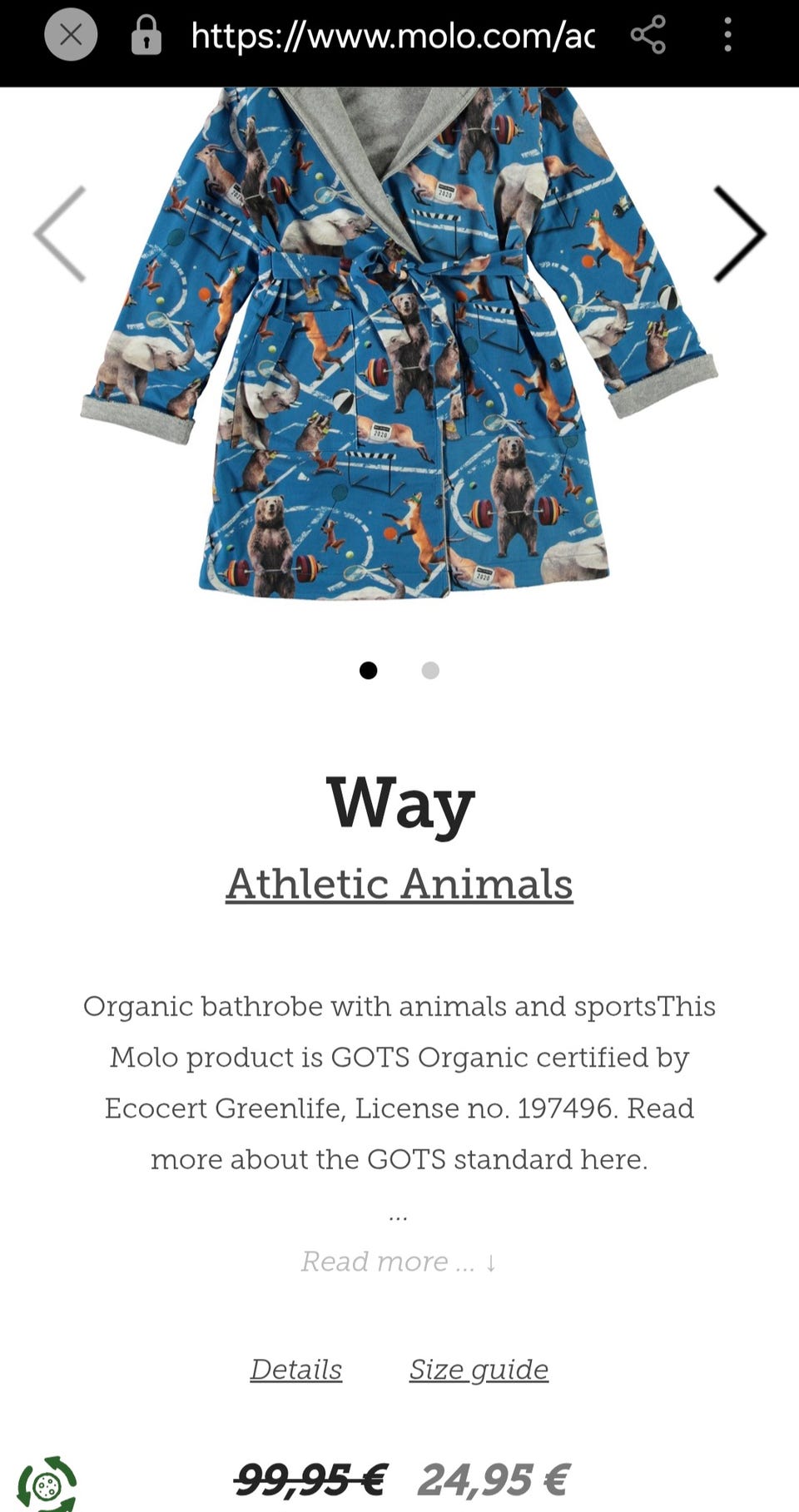Tap the Way product title
The width and height of the screenshot is (799, 1512).
(x=399, y=803)
